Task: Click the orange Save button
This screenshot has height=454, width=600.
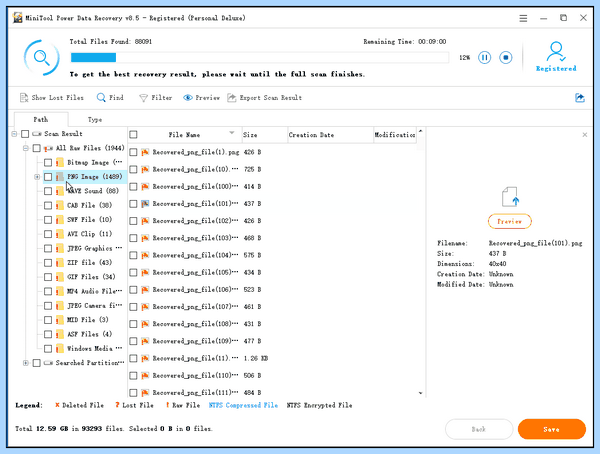Action: point(551,429)
